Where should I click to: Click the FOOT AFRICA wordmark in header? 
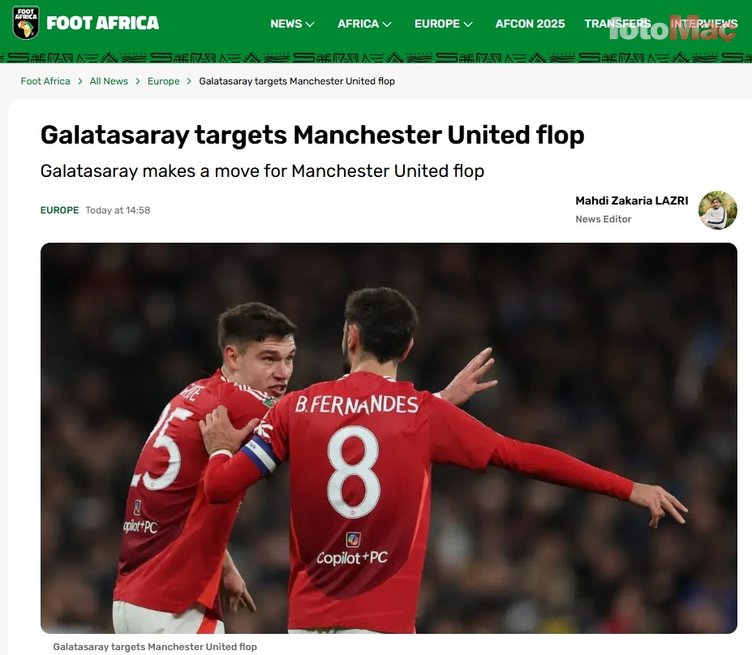pos(103,23)
